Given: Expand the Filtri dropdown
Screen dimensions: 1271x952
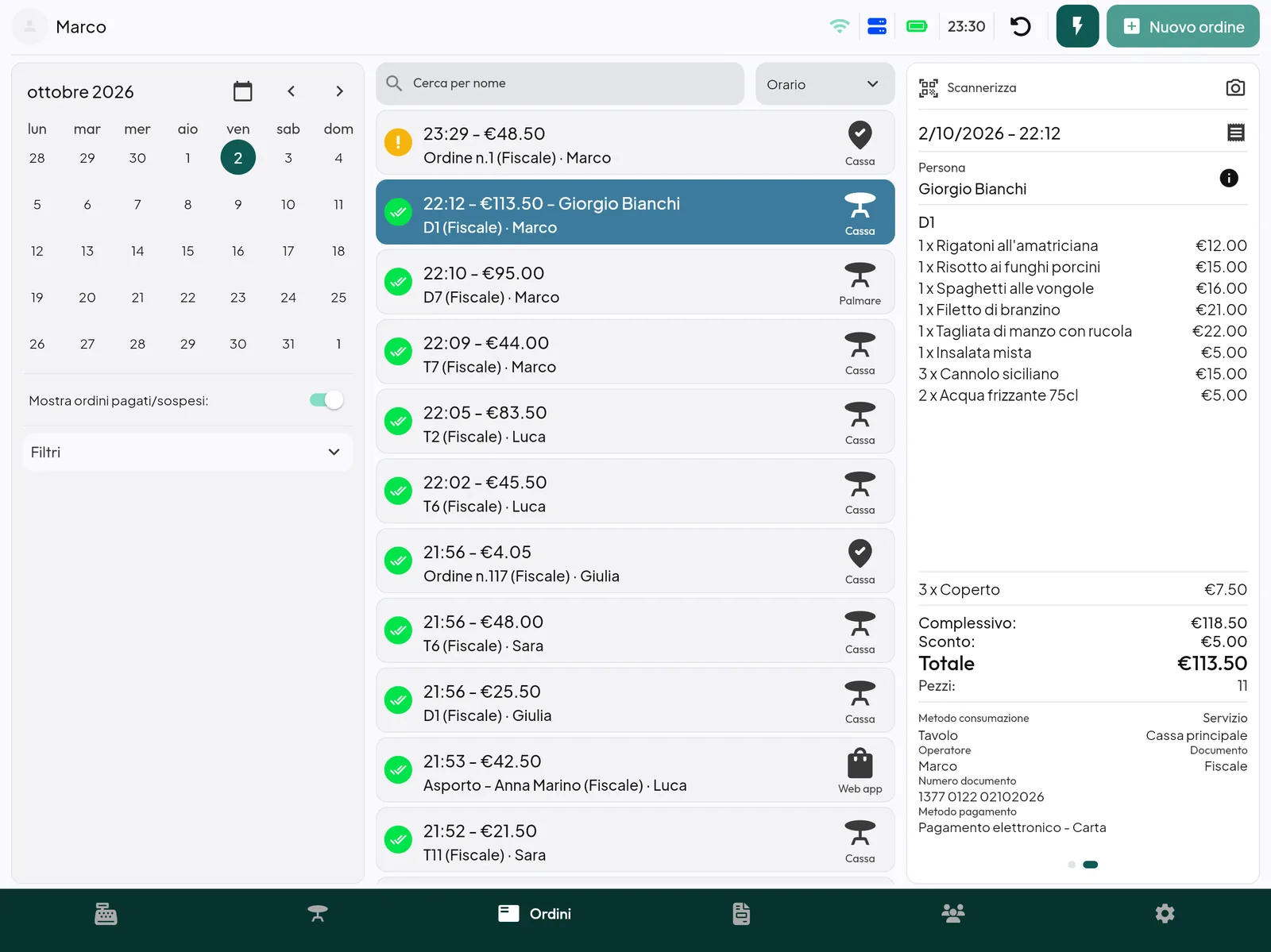Looking at the screenshot, I should (x=187, y=452).
